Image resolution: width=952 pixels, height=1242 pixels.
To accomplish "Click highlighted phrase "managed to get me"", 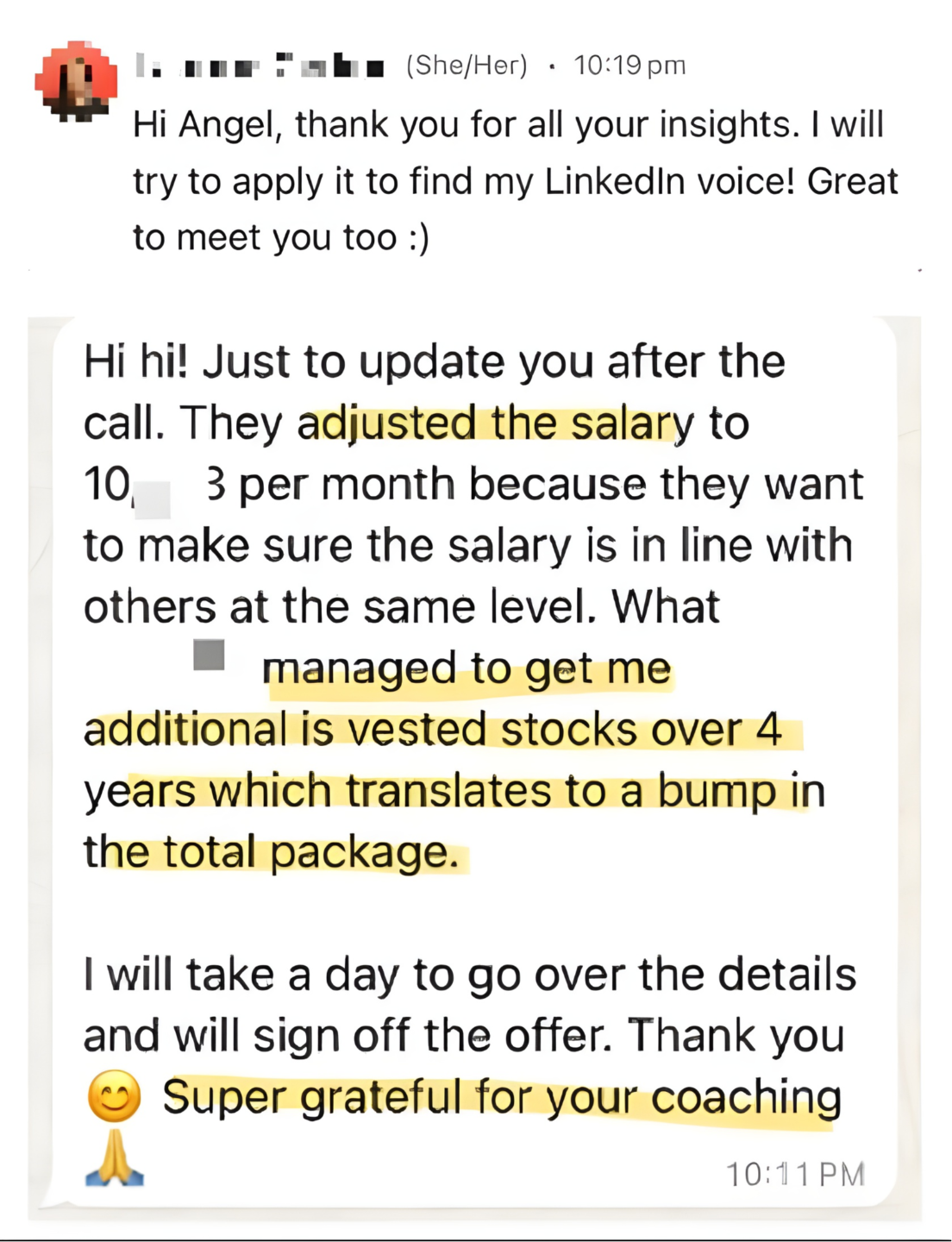I will click(467, 669).
